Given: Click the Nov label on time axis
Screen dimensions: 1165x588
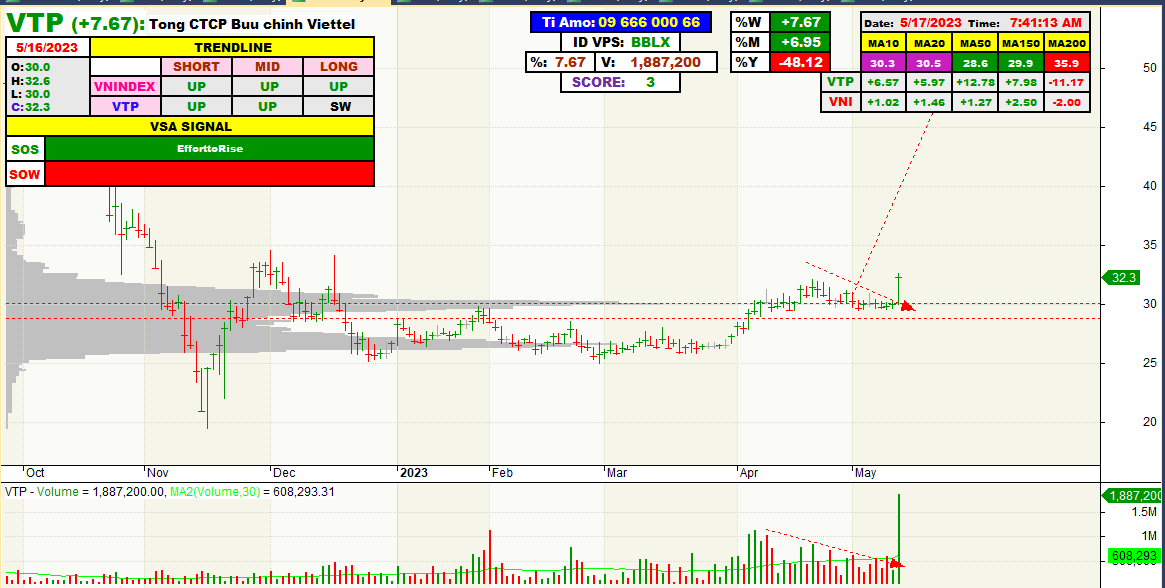Looking at the screenshot, I should click(158, 473).
